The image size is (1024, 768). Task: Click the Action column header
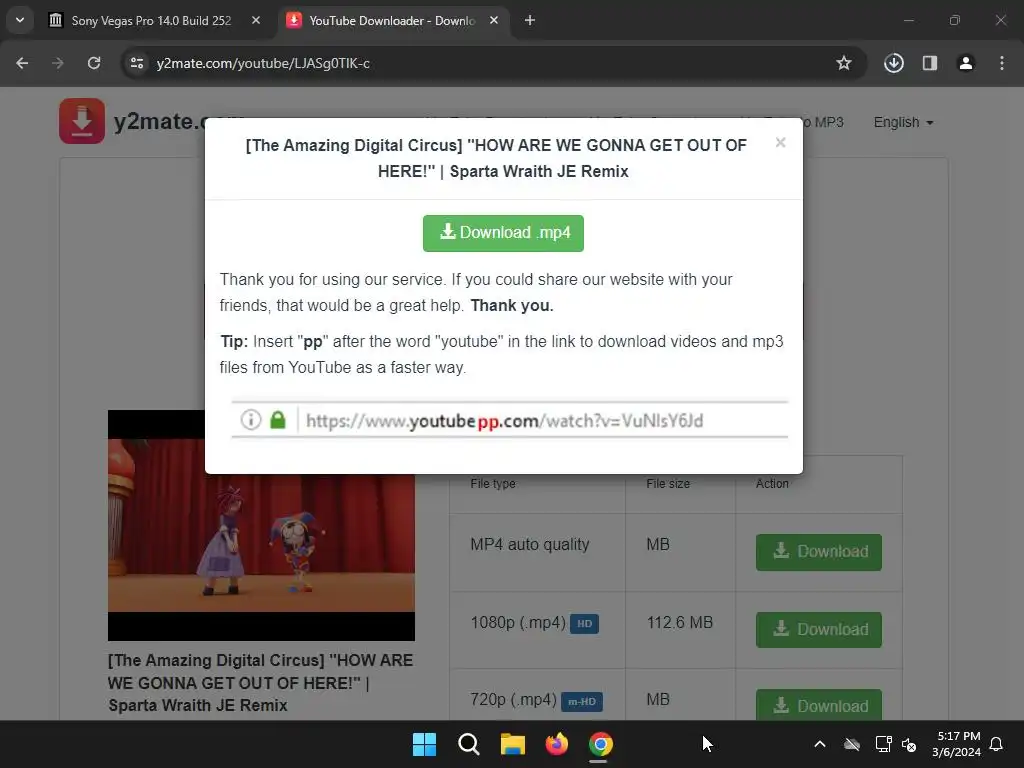coord(772,484)
